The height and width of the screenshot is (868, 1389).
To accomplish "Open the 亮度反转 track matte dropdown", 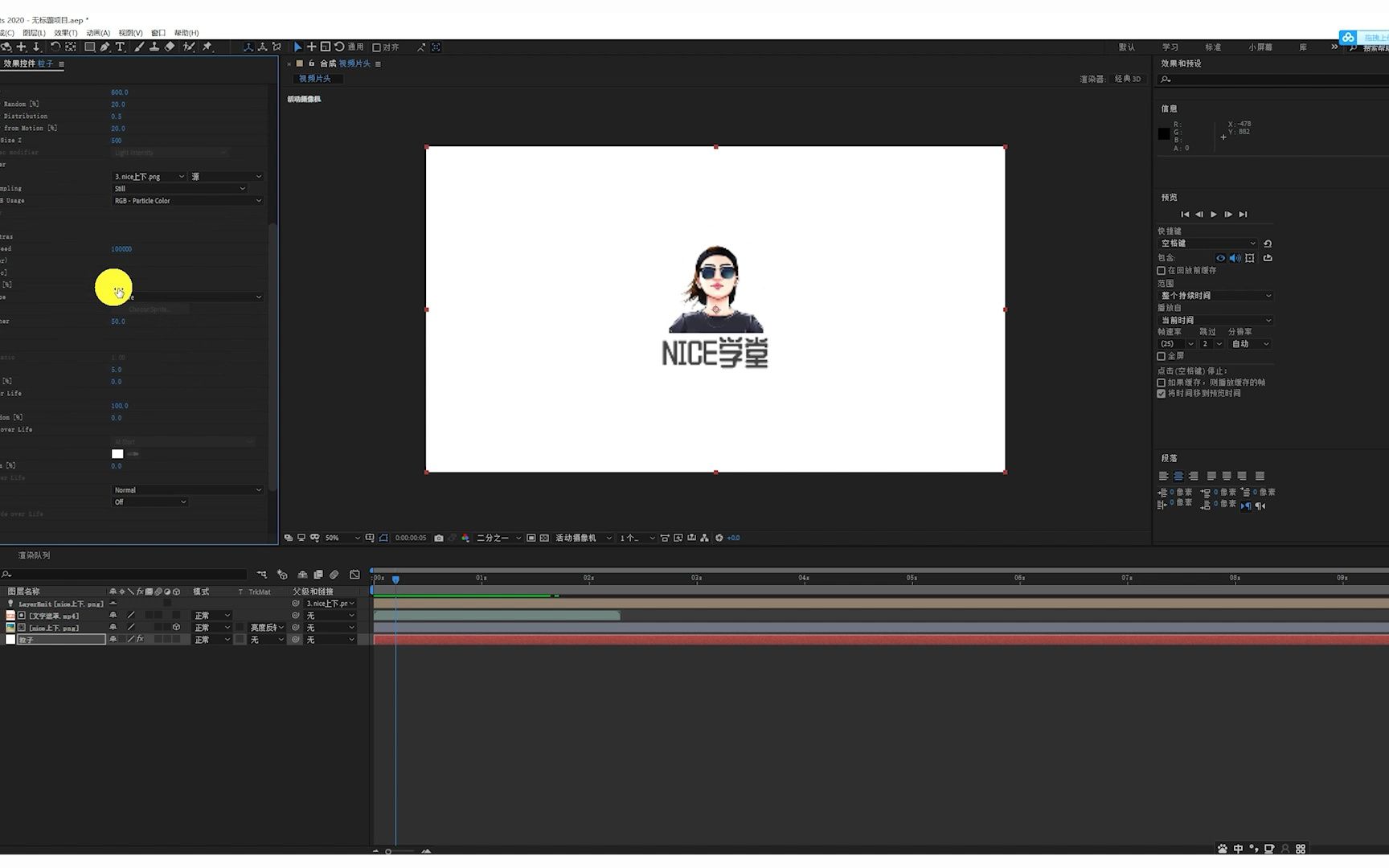I will point(267,628).
